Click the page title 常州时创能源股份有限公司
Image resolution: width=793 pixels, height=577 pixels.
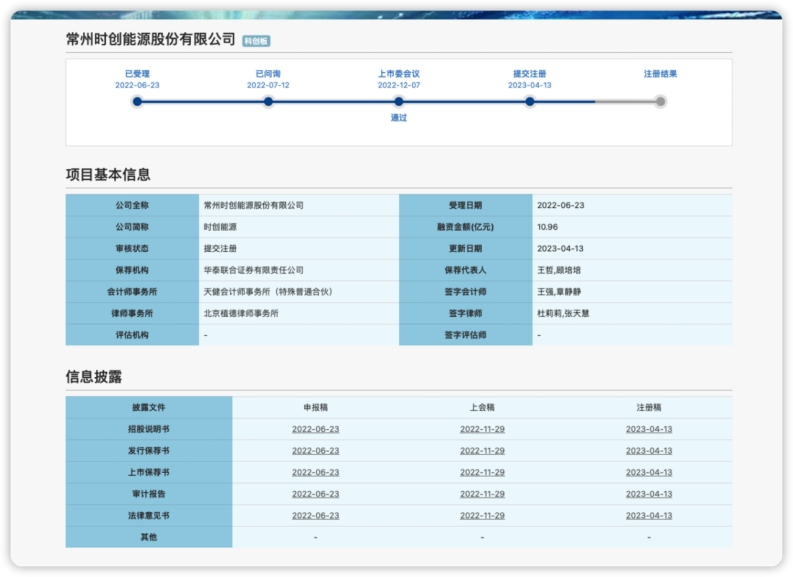tap(151, 39)
